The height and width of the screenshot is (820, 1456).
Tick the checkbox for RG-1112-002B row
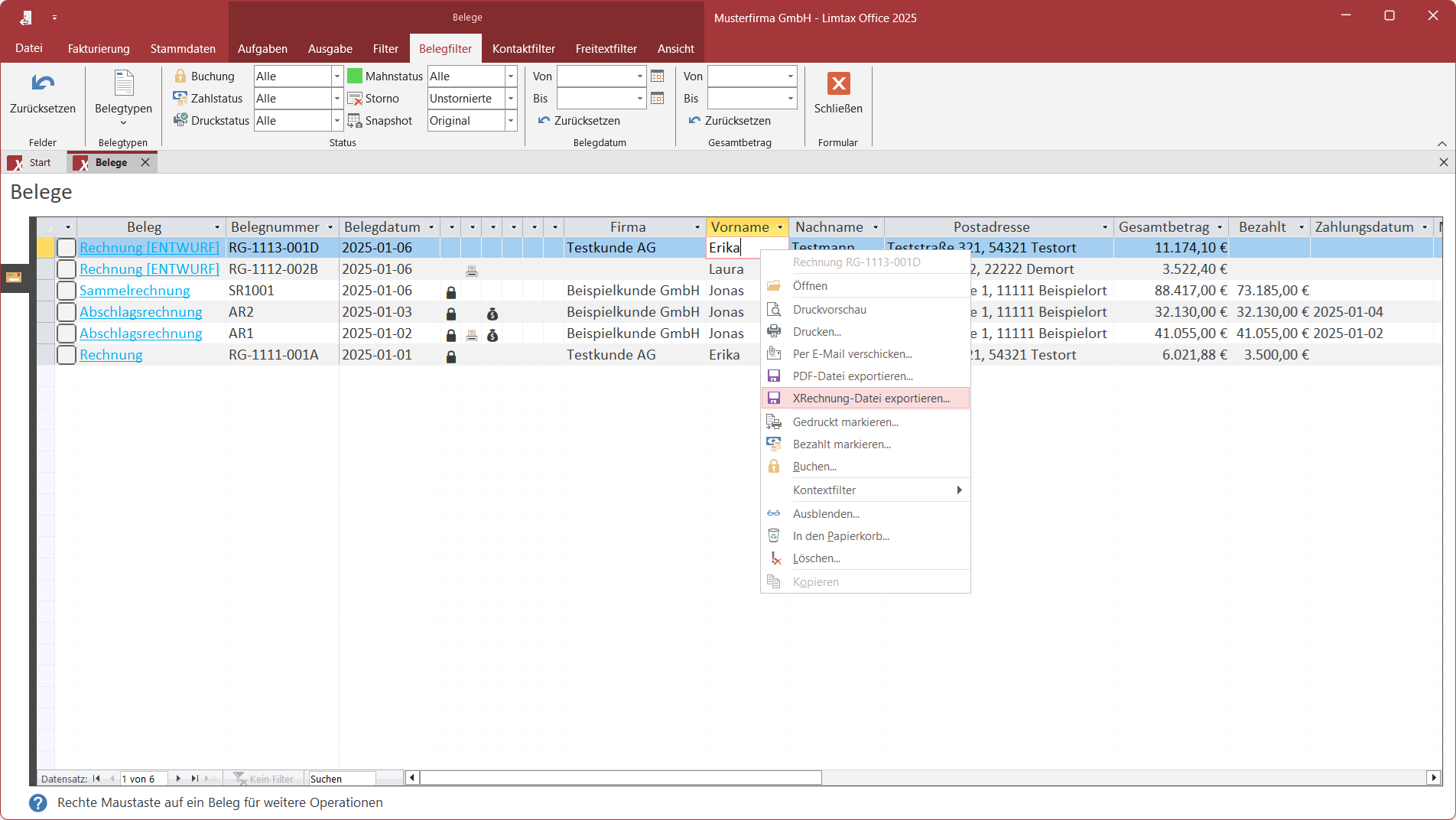coord(67,269)
